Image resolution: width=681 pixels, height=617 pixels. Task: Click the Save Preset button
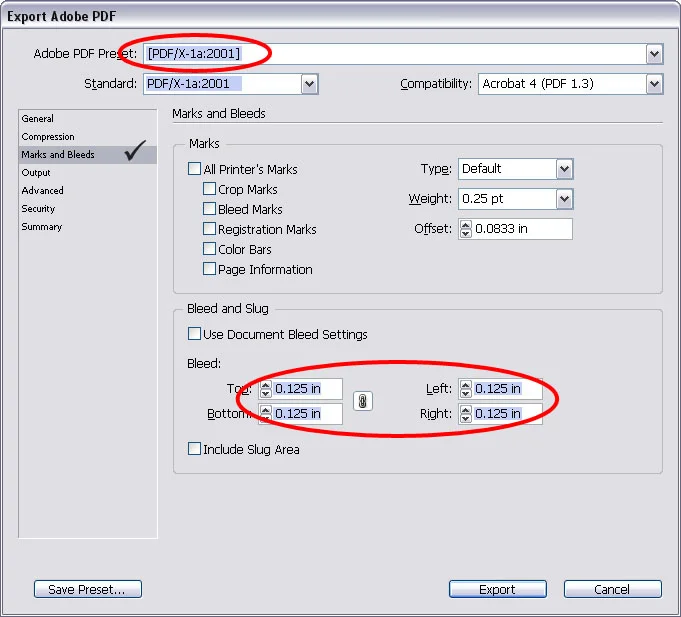(88, 589)
